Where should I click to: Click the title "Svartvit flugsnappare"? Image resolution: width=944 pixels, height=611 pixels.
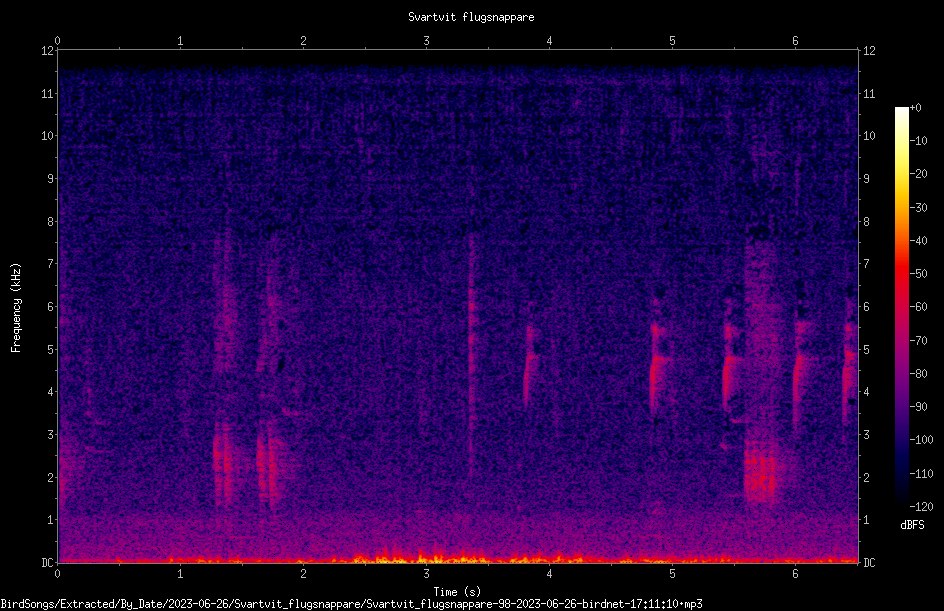point(471,17)
